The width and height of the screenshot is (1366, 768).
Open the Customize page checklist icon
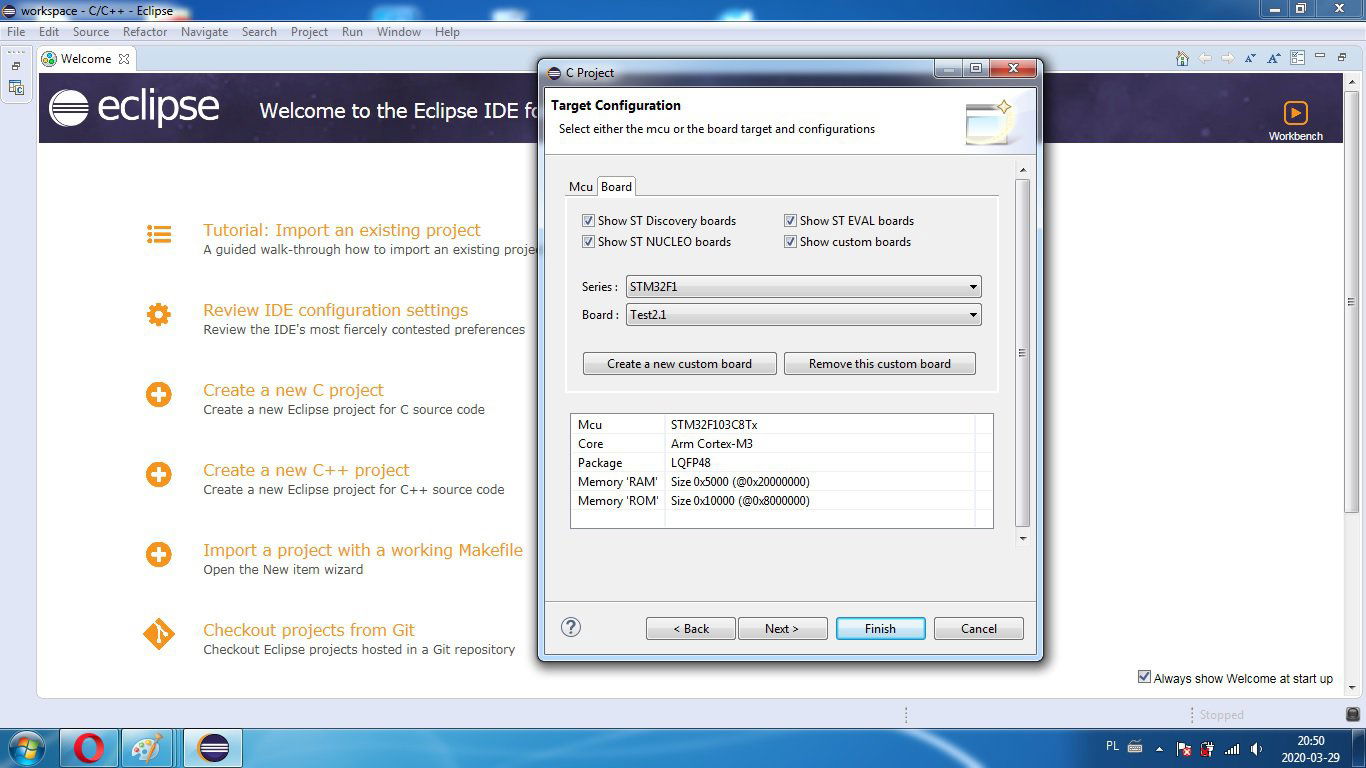1297,59
